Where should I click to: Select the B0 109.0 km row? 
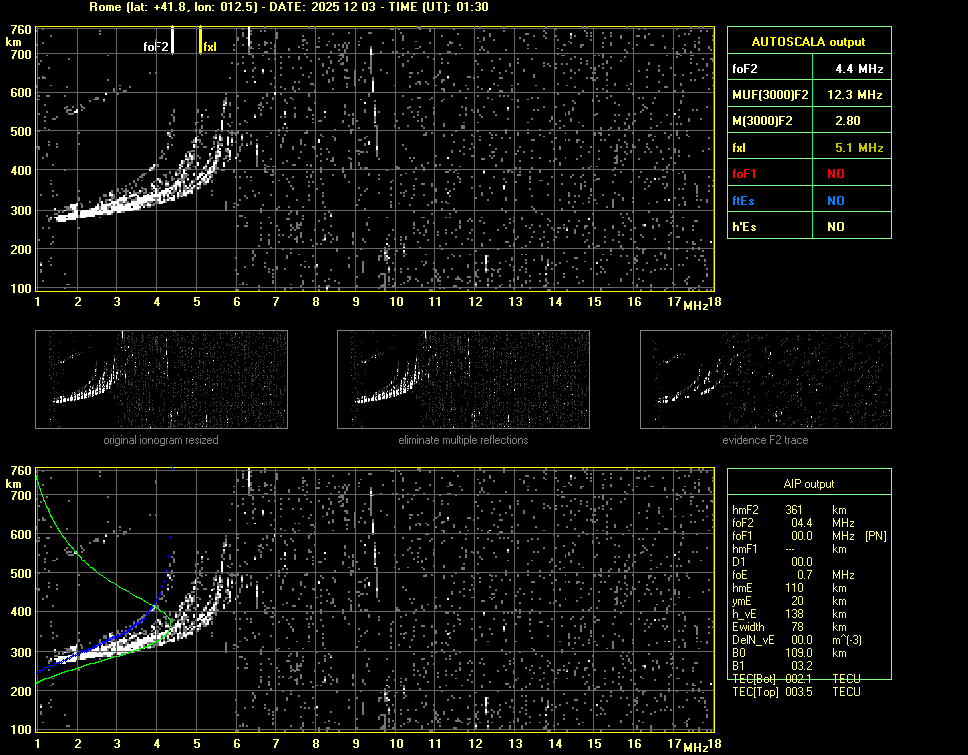[790, 653]
